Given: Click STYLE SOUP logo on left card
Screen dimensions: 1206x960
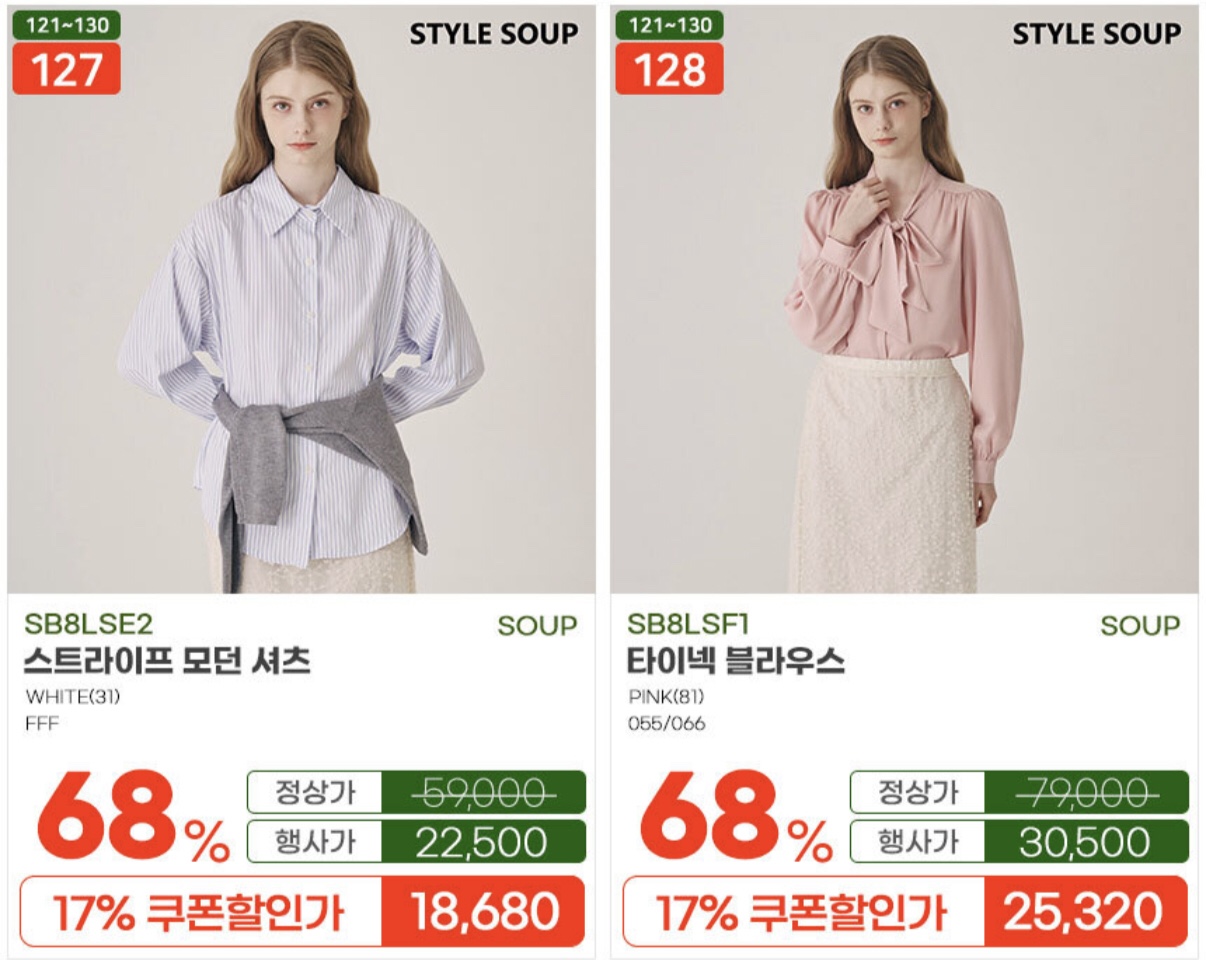Looking at the screenshot, I should (494, 33).
